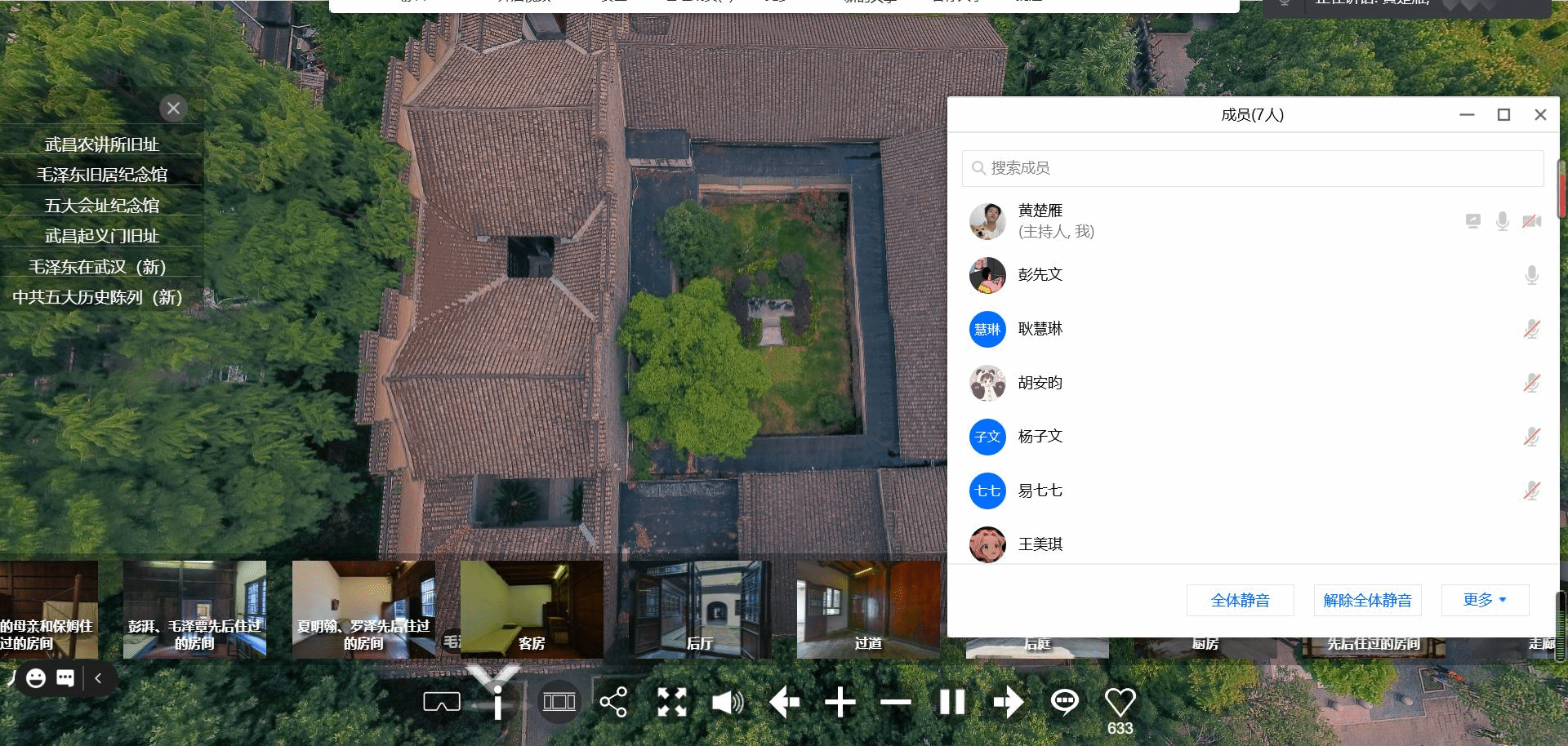The width and height of the screenshot is (1568, 746).
Task: Unmute 耿慧琳's microphone
Action: pyautogui.click(x=1531, y=329)
